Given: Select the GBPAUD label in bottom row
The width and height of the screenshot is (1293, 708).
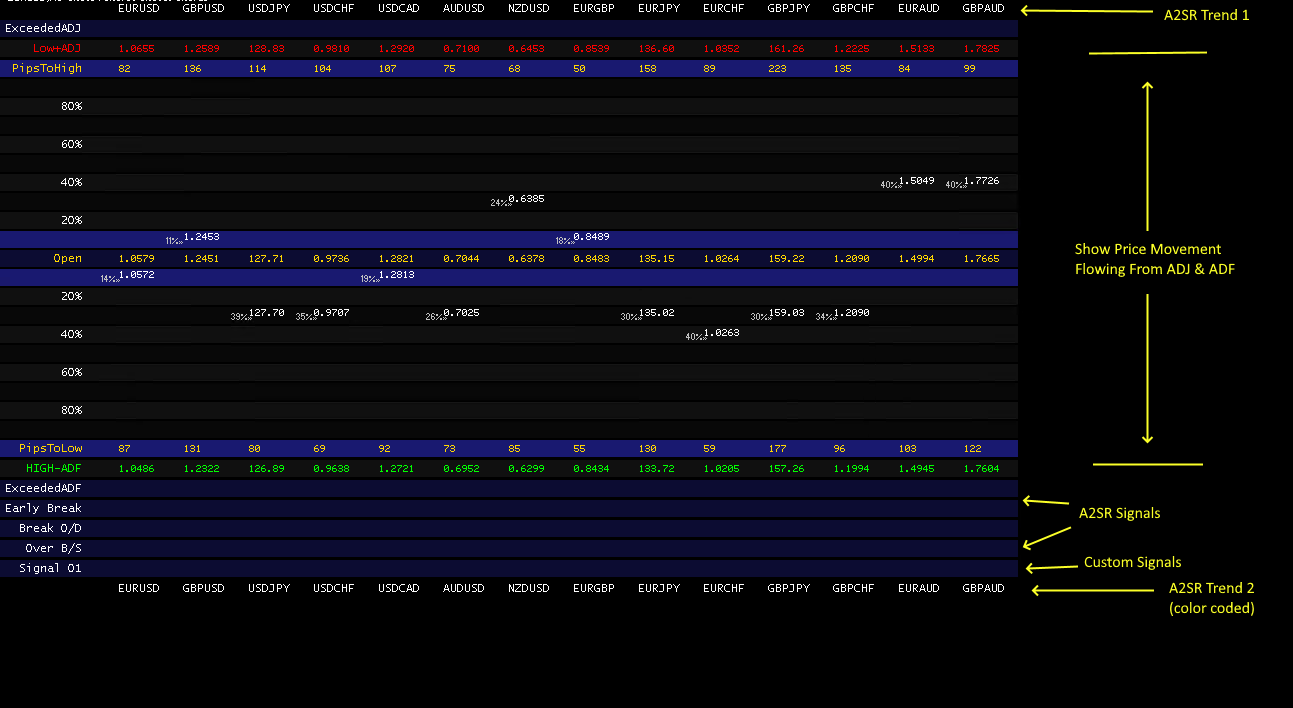Looking at the screenshot, I should coord(983,589).
